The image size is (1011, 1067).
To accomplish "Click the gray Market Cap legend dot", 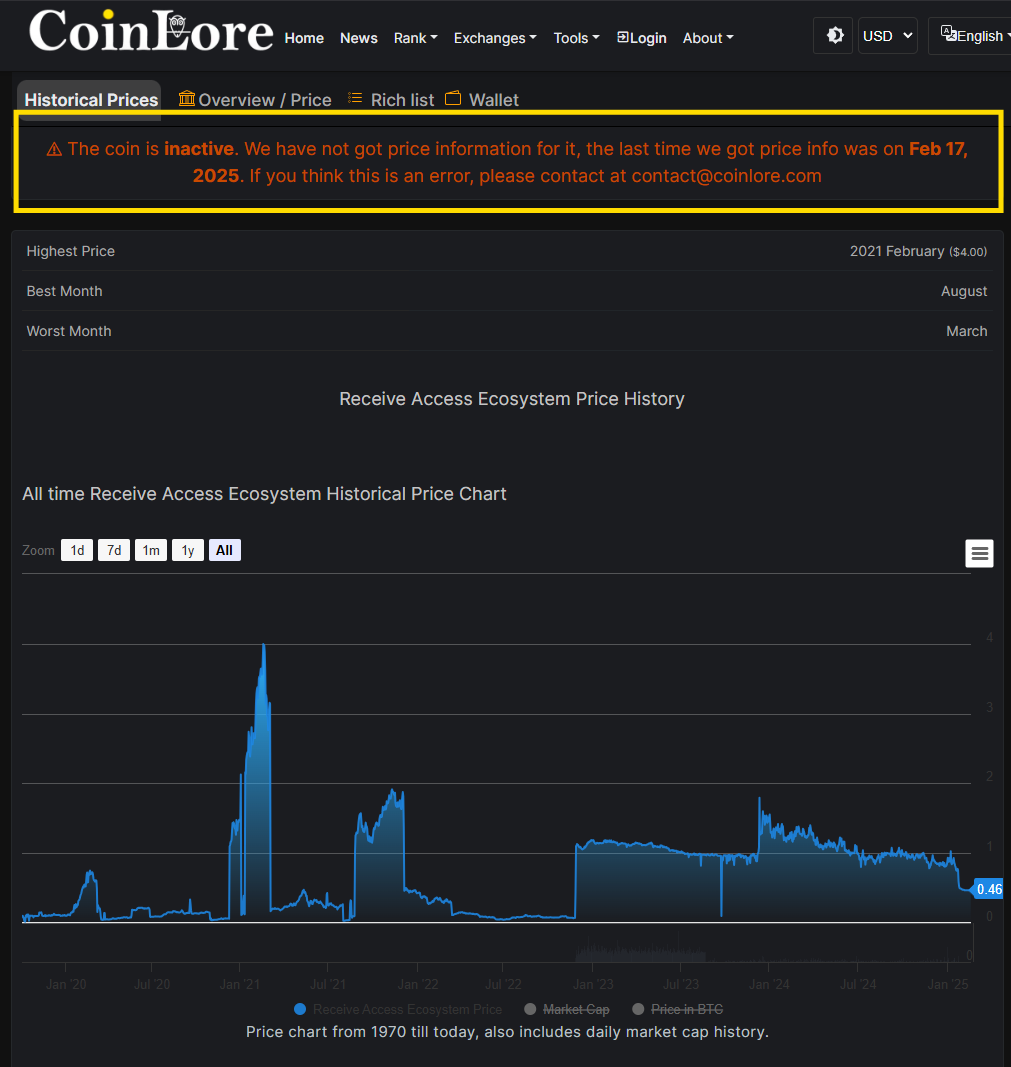I will tap(531, 1009).
